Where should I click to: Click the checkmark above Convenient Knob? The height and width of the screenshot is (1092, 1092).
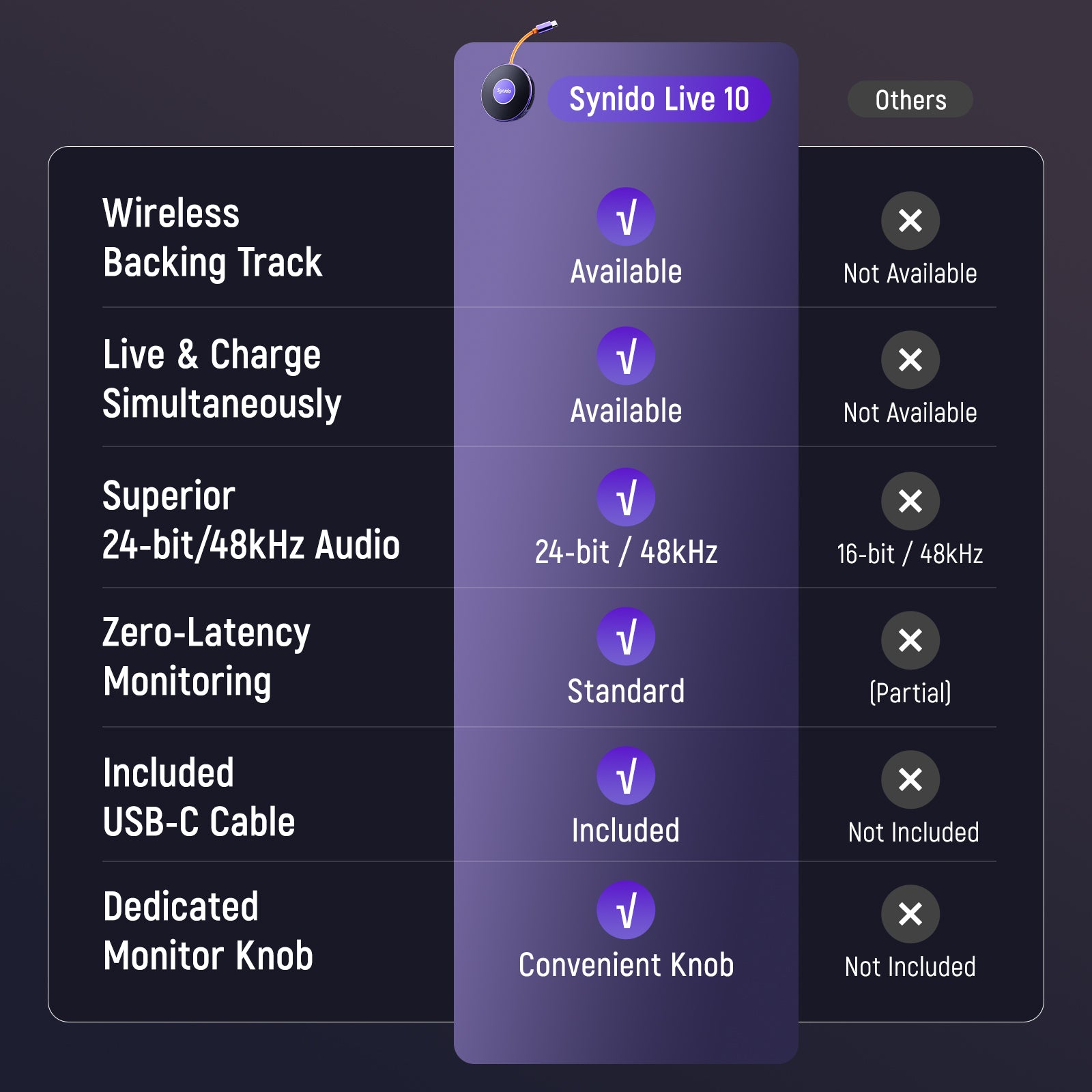tap(626, 910)
